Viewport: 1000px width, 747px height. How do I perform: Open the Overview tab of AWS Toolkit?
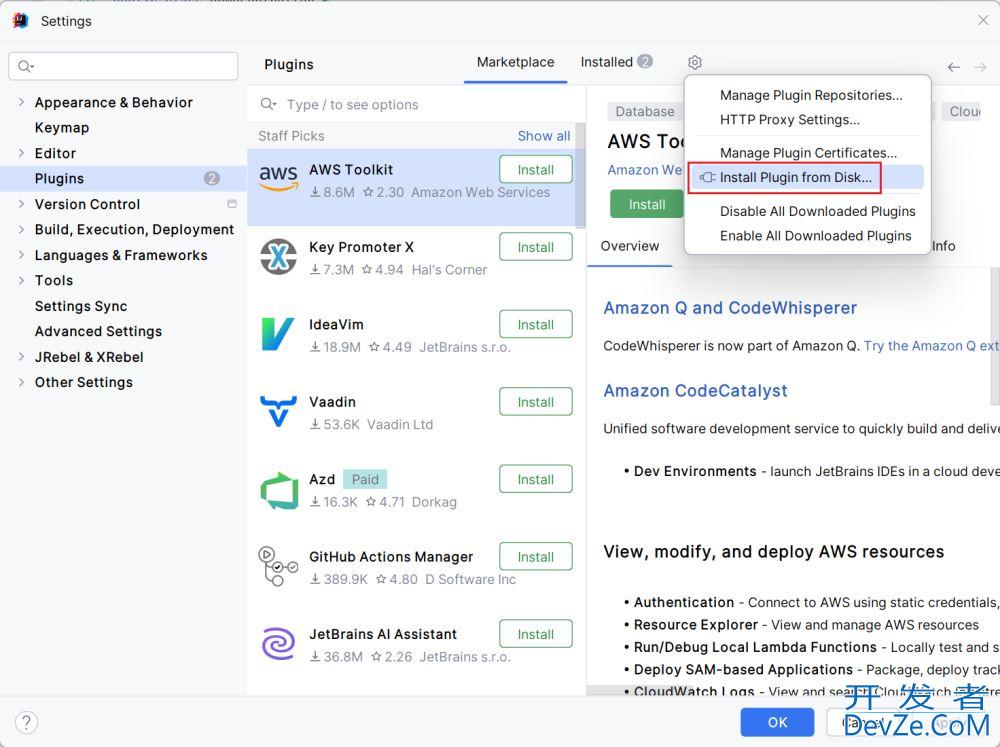[x=630, y=246]
